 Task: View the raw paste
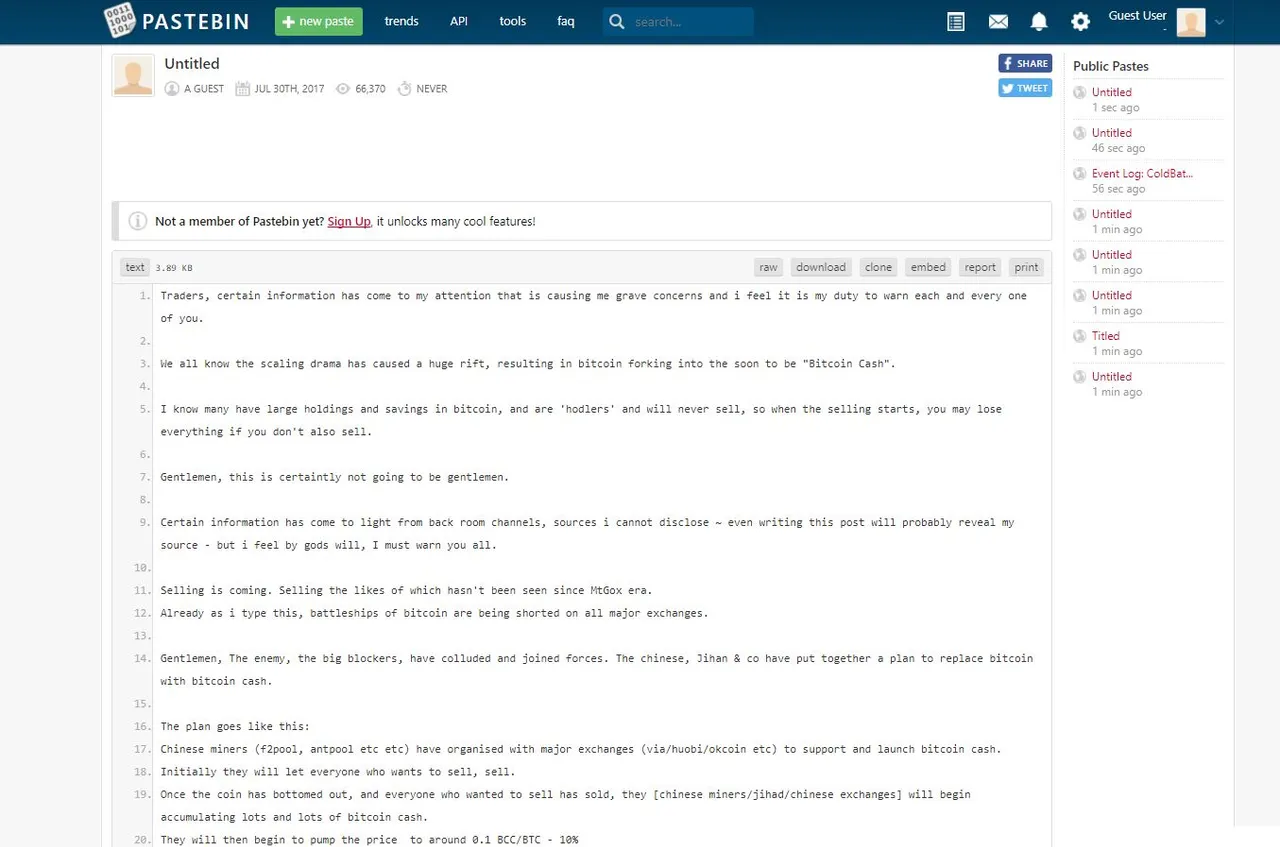(x=768, y=267)
